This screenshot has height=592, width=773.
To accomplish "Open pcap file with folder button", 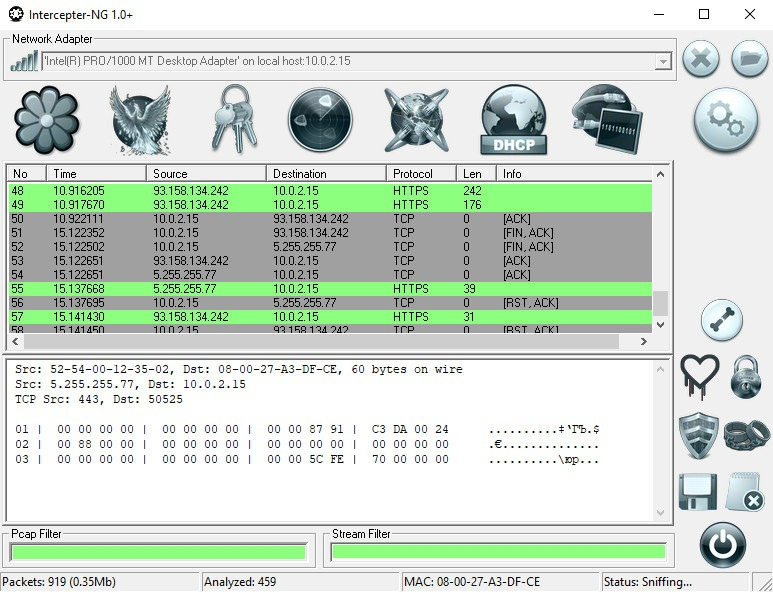I will coord(749,59).
